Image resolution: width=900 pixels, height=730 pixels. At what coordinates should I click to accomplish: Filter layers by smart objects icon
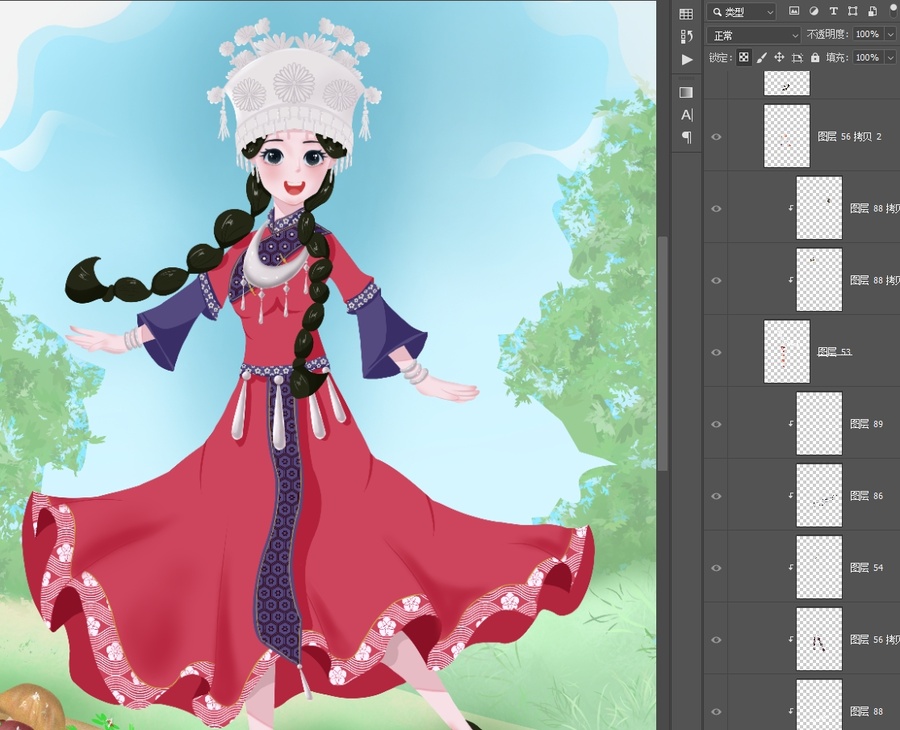(872, 11)
